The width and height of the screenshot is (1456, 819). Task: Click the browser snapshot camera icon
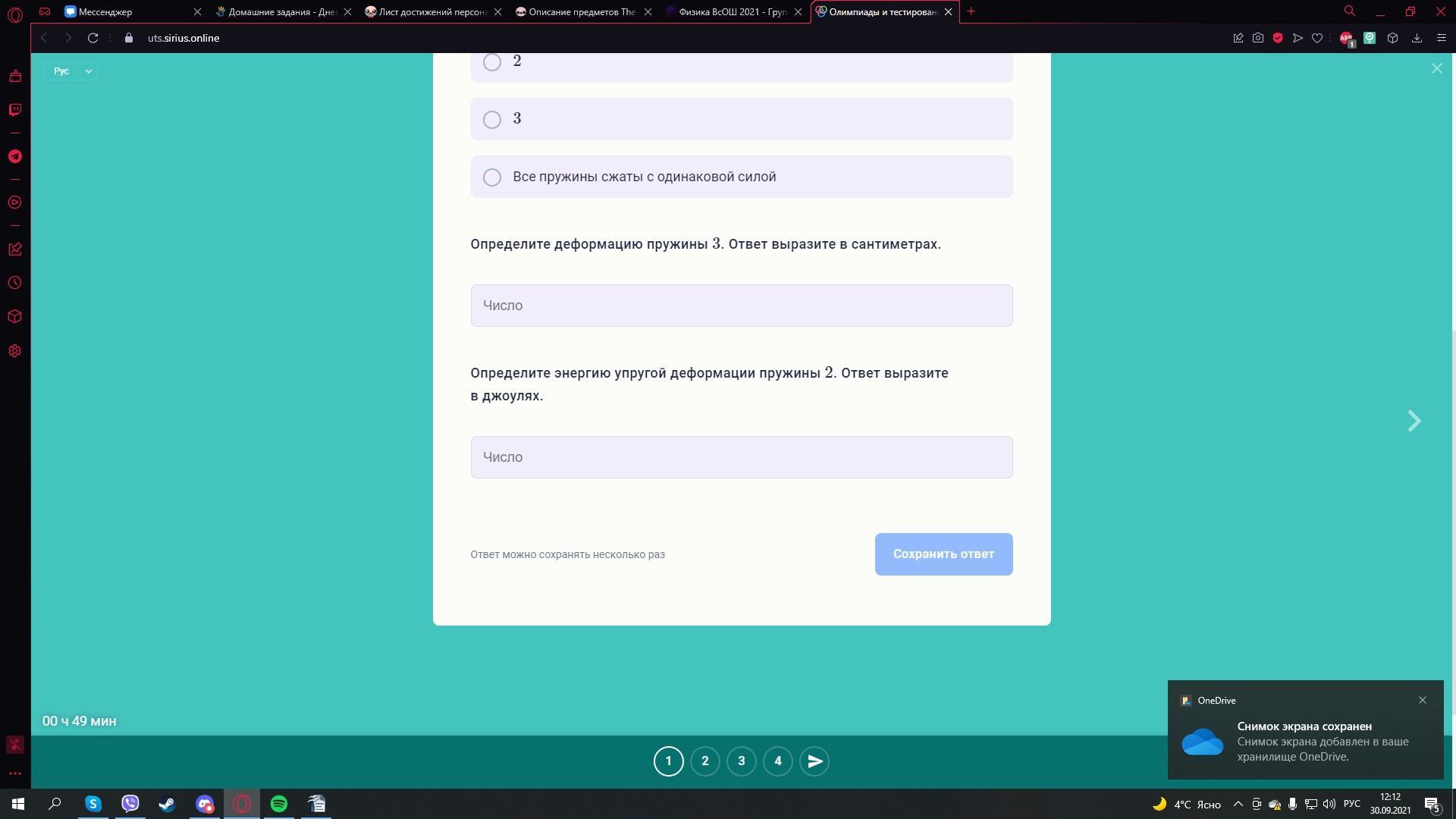pos(1258,38)
